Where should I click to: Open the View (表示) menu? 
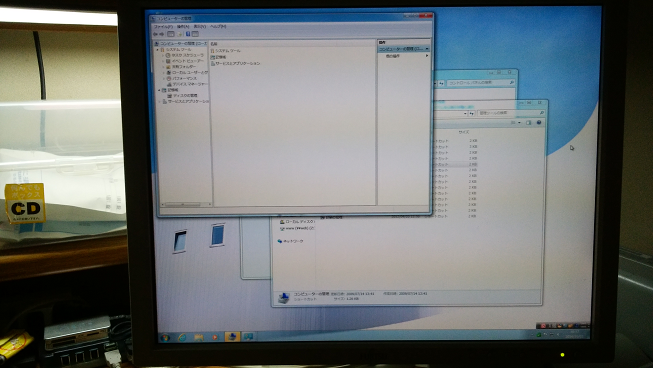199,27
